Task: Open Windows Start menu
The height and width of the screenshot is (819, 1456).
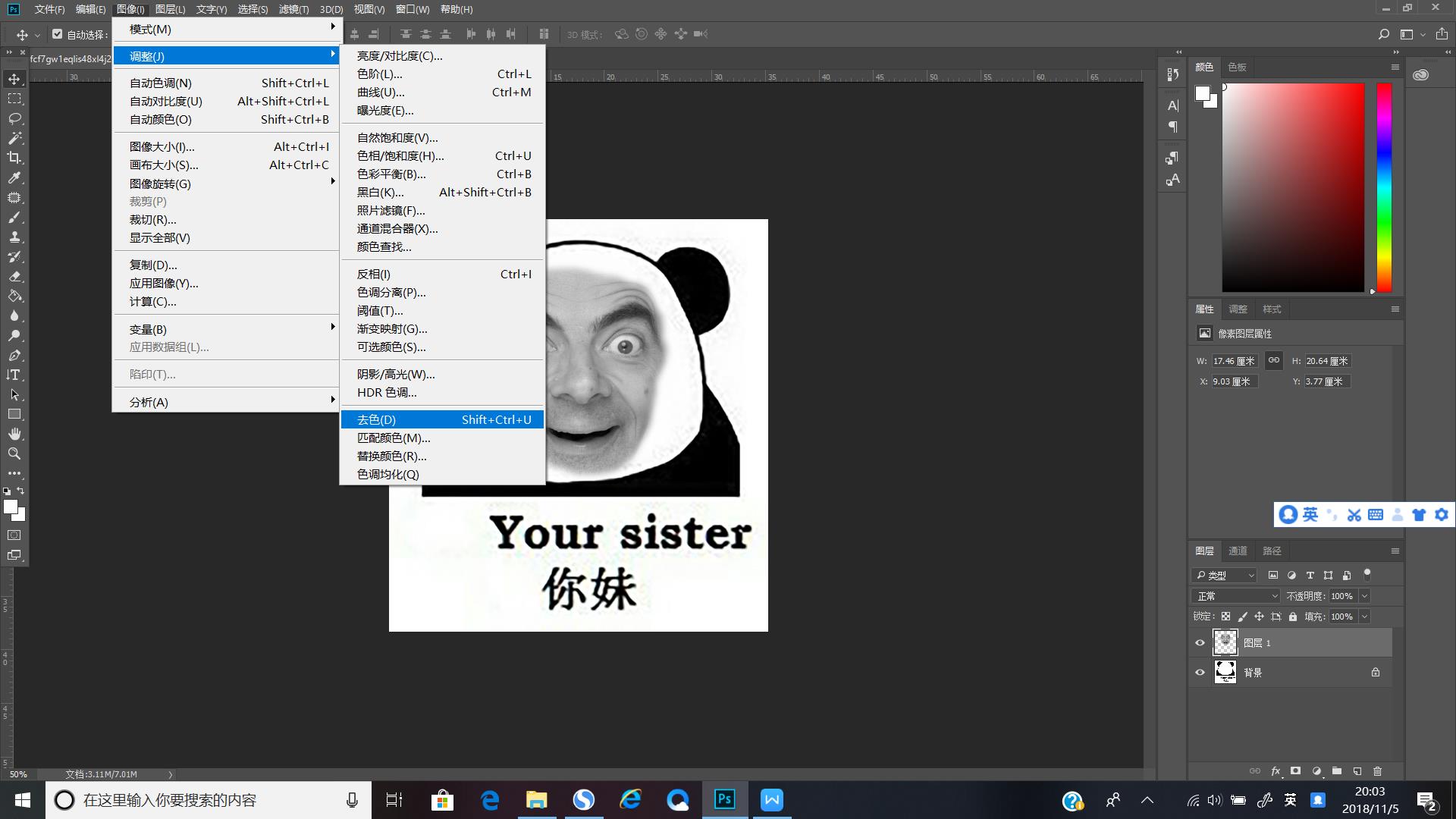Action: point(23,800)
